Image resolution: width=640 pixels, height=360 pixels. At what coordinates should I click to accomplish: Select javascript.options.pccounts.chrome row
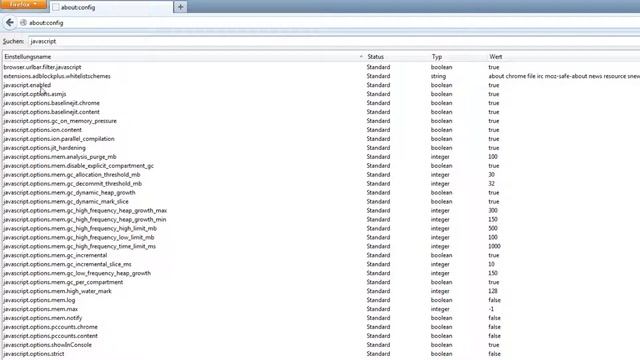[321, 327]
